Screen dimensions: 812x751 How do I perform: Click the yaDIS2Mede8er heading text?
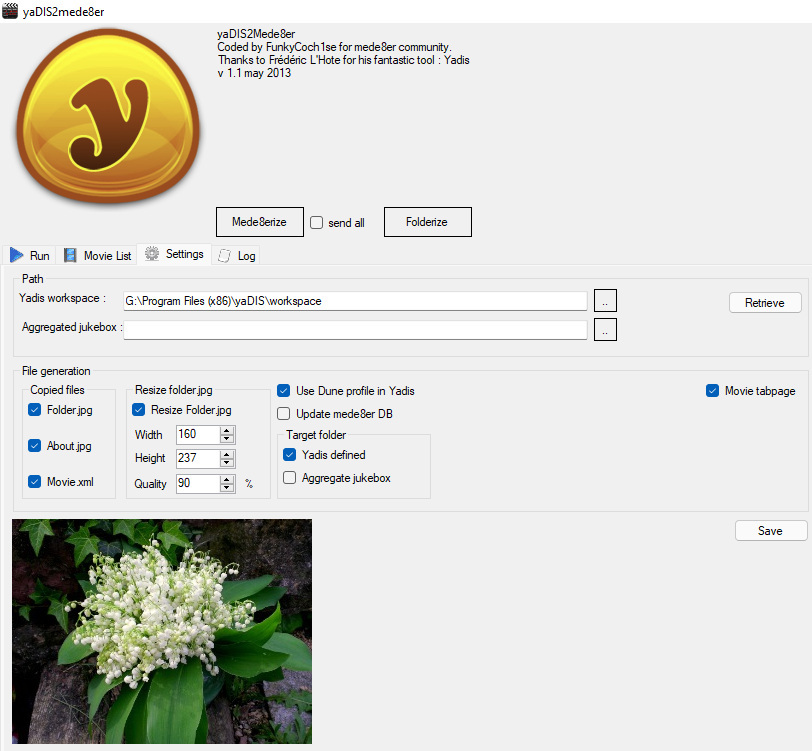(x=256, y=34)
